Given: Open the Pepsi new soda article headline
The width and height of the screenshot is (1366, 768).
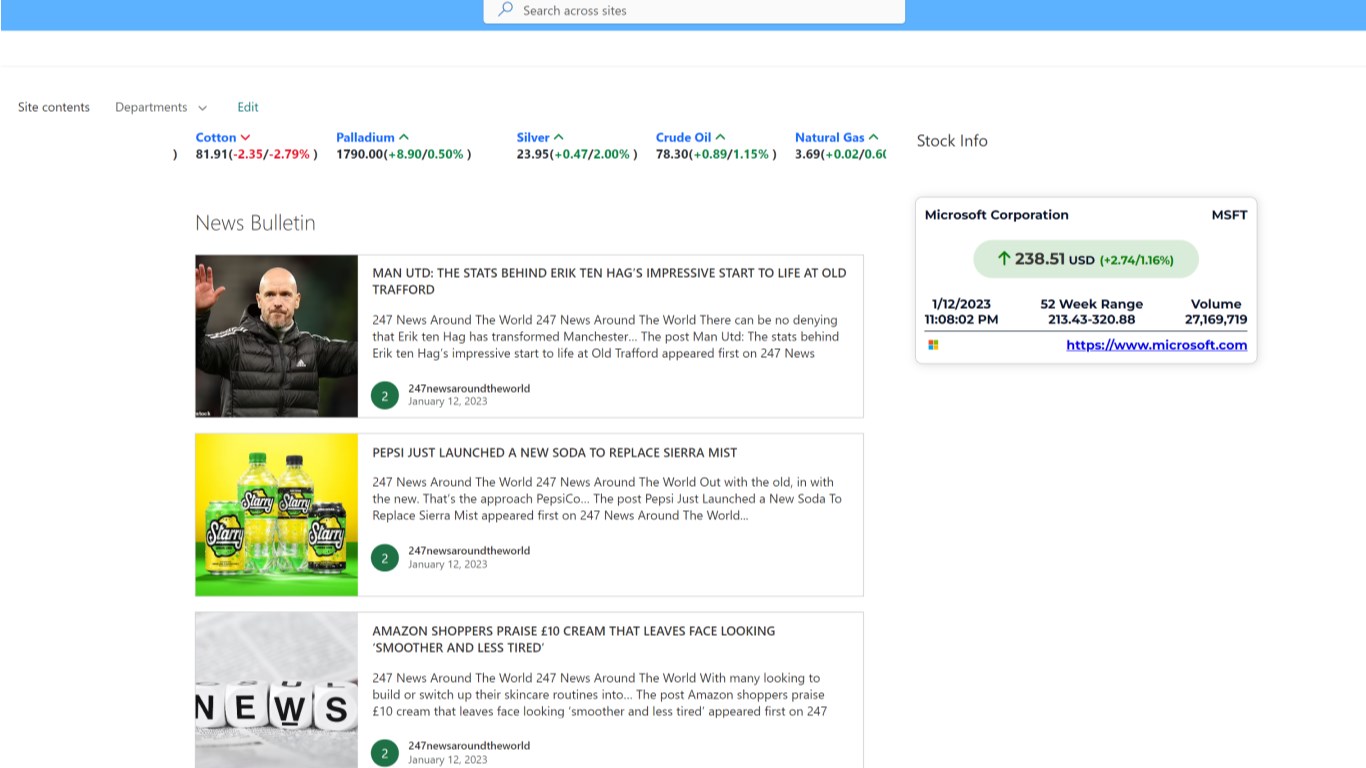Looking at the screenshot, I should pyautogui.click(x=555, y=453).
